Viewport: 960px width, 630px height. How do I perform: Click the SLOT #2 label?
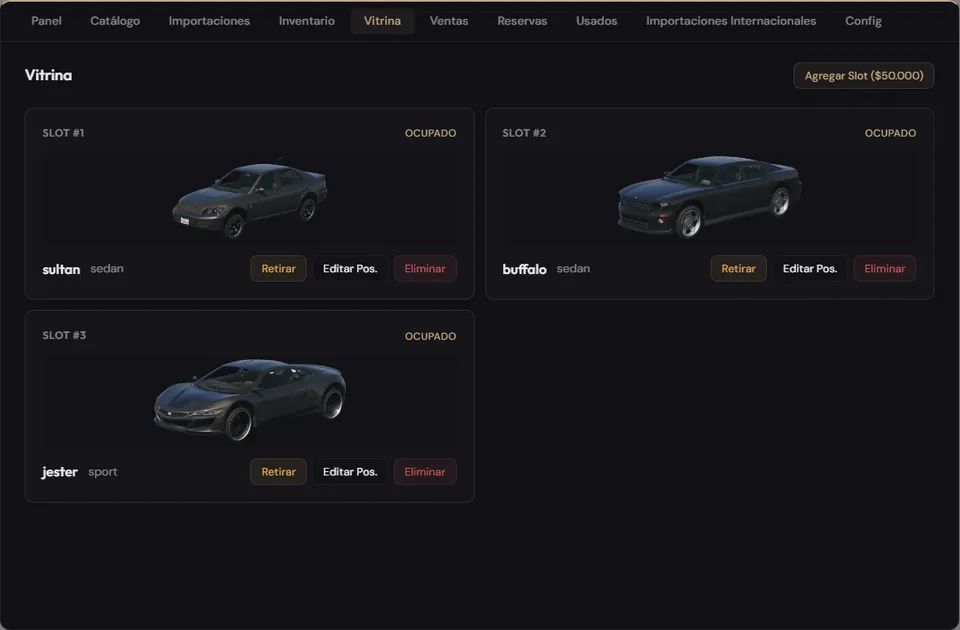524,133
